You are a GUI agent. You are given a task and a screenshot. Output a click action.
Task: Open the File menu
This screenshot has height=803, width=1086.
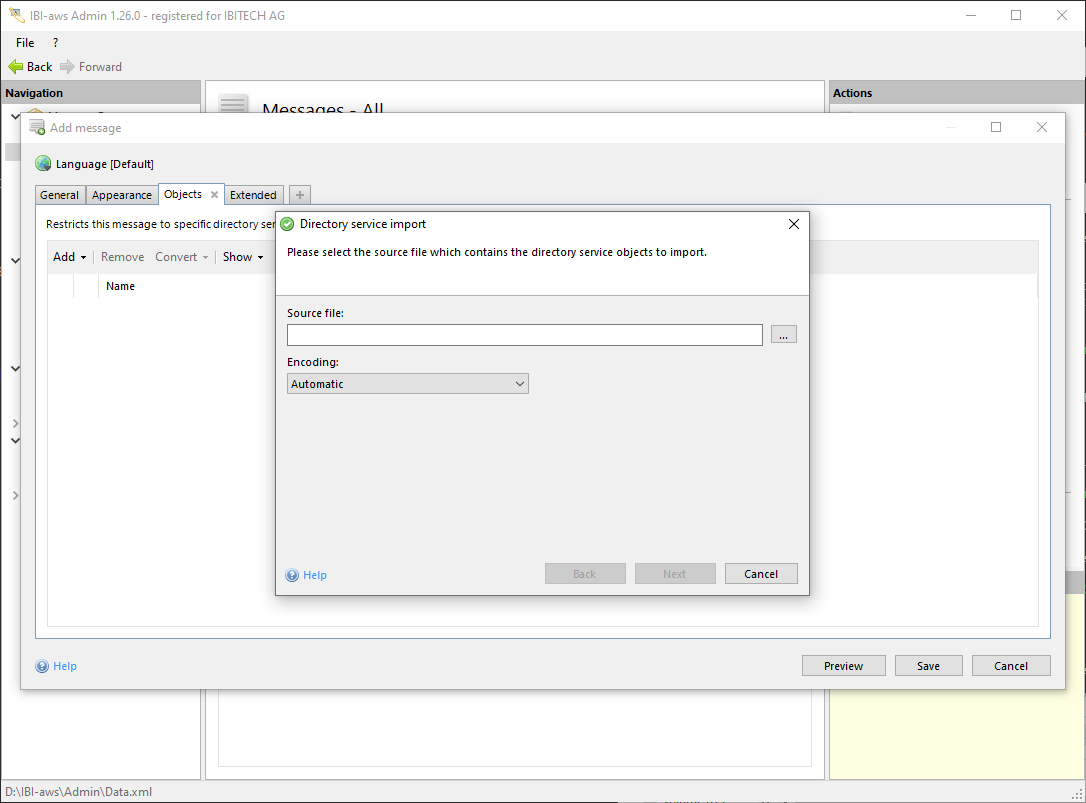25,43
